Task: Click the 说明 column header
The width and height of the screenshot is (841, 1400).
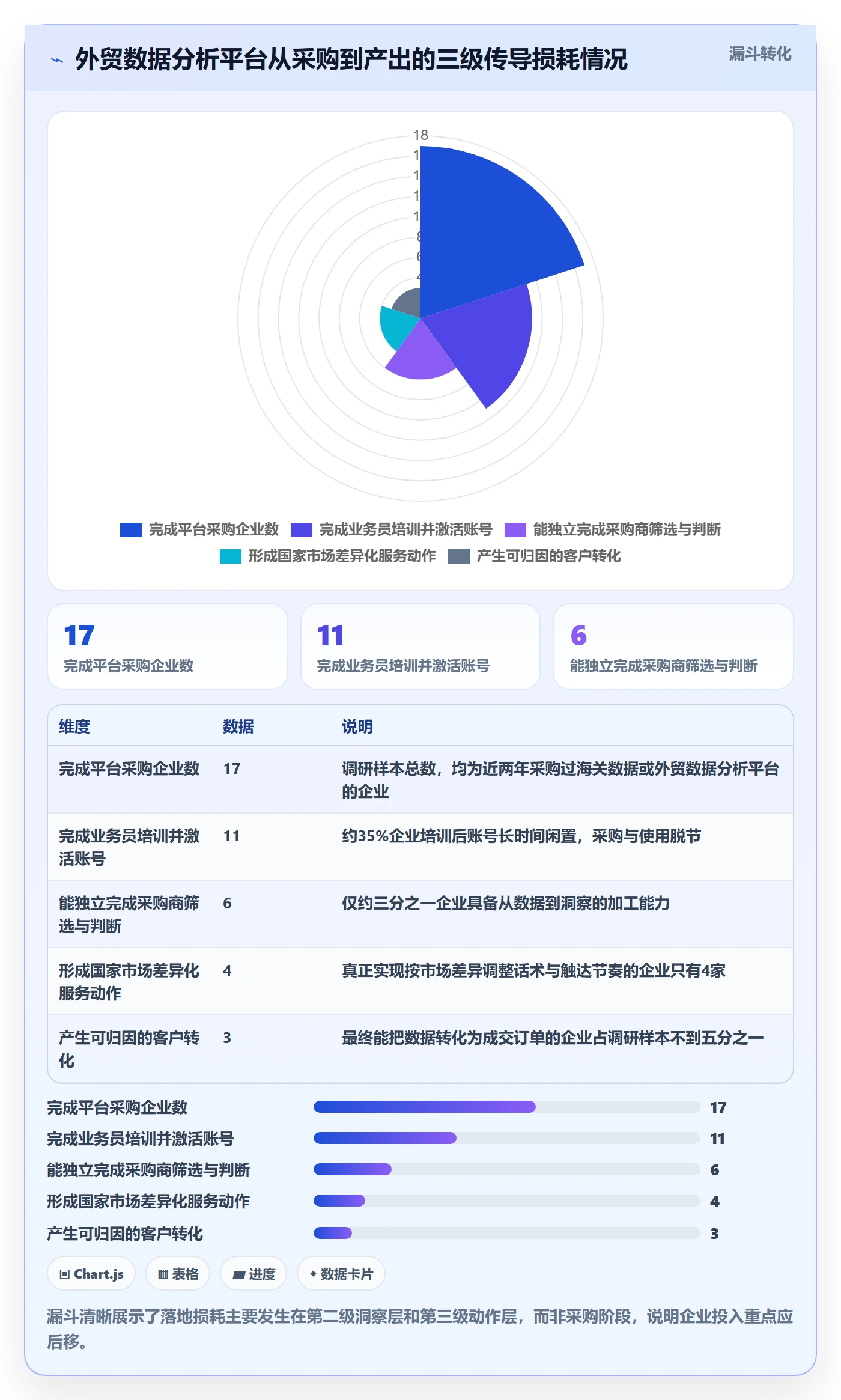Action: [x=357, y=726]
